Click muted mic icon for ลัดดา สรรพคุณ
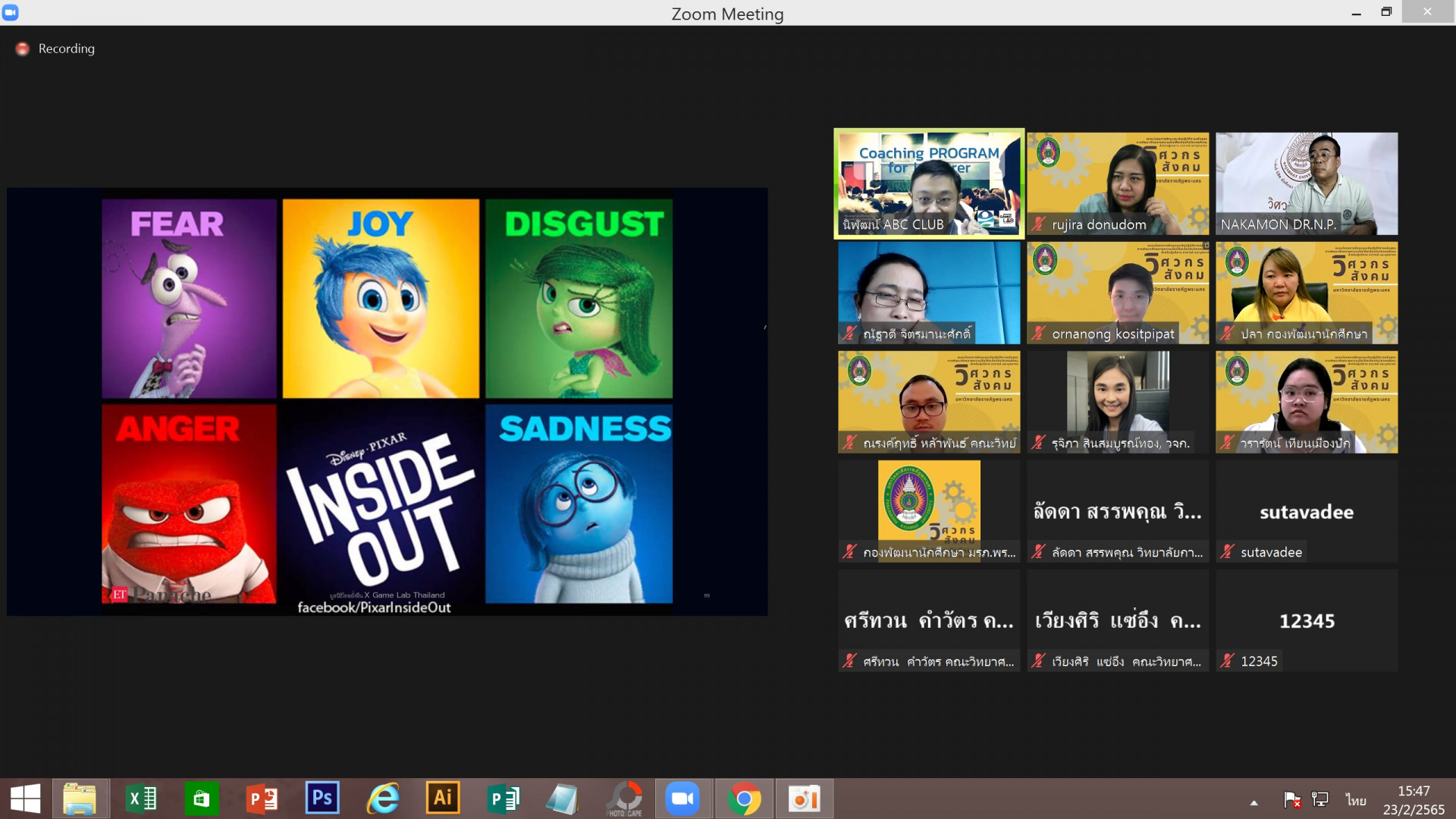 (x=1038, y=552)
